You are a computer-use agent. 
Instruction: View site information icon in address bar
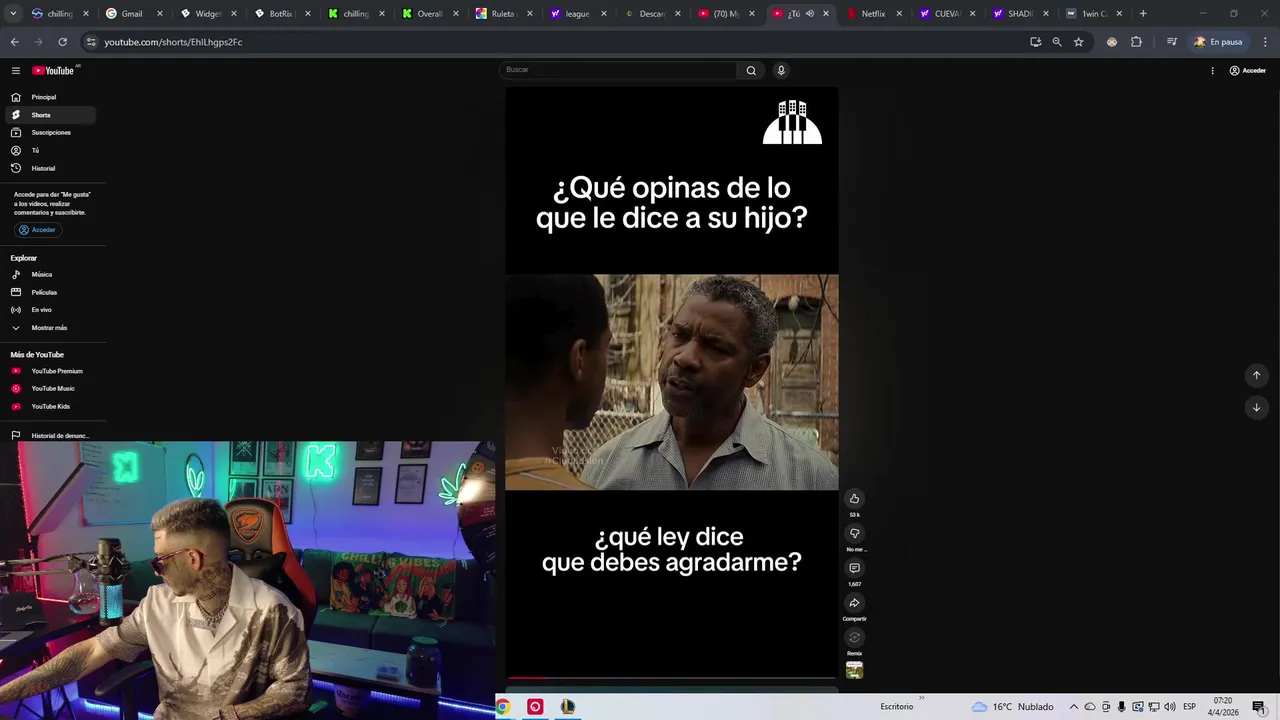(x=91, y=42)
